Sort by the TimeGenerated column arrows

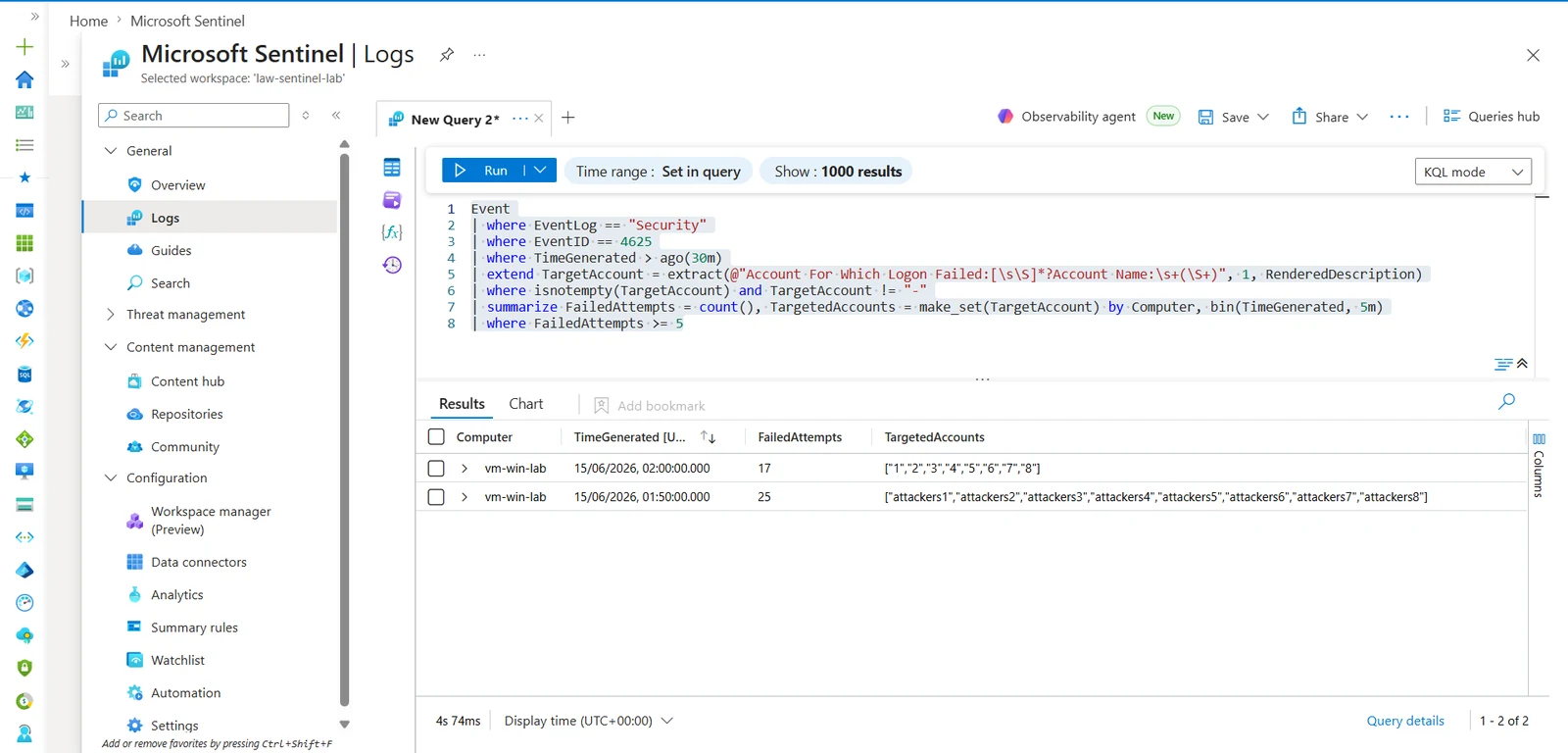coord(708,437)
